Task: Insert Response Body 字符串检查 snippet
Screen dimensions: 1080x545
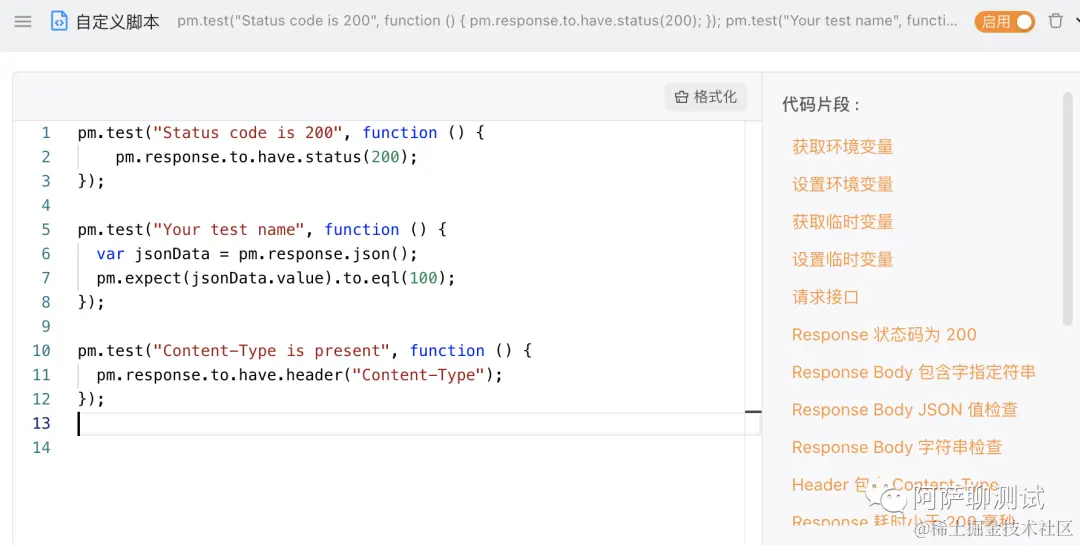Action: [897, 447]
